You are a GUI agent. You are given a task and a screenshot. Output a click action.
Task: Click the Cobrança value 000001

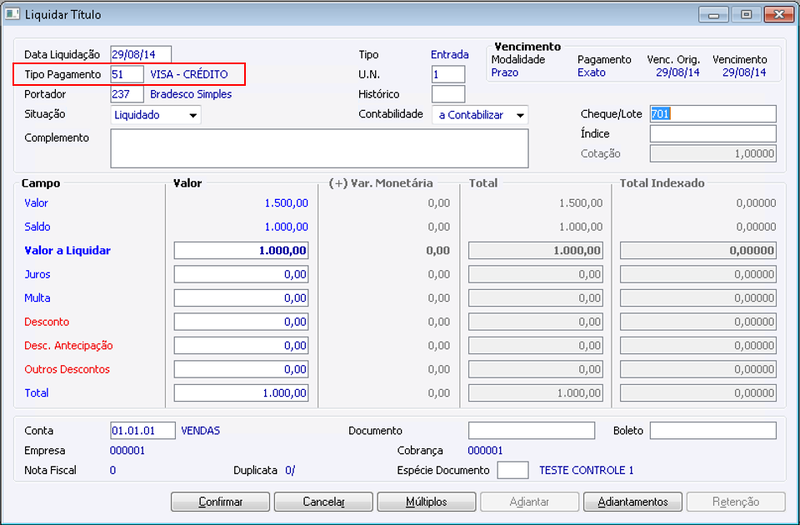coord(485,451)
